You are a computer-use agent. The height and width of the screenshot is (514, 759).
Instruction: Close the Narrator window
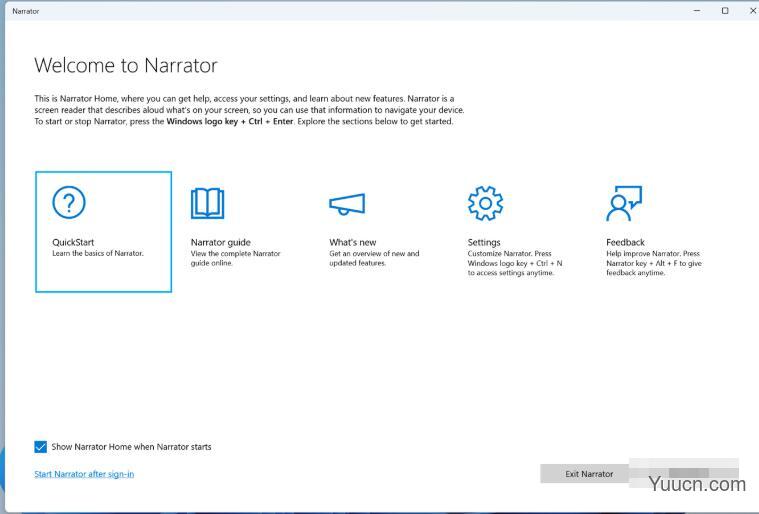point(752,10)
